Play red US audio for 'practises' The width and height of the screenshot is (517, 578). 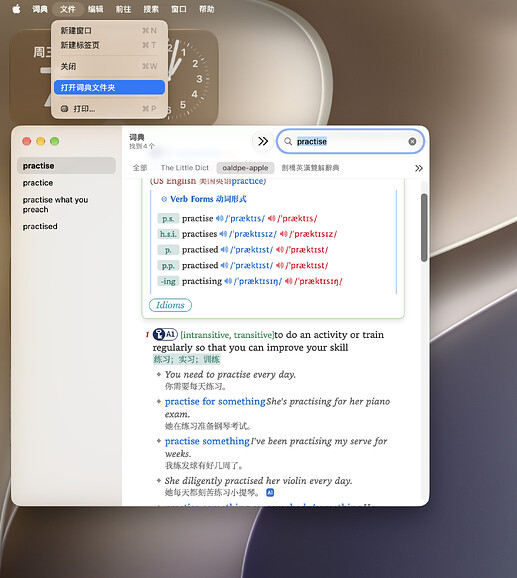click(284, 234)
